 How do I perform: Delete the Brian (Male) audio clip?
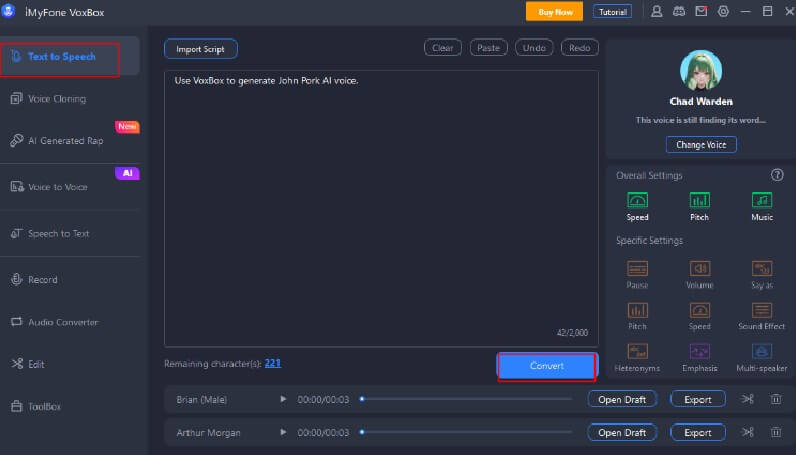(776, 399)
